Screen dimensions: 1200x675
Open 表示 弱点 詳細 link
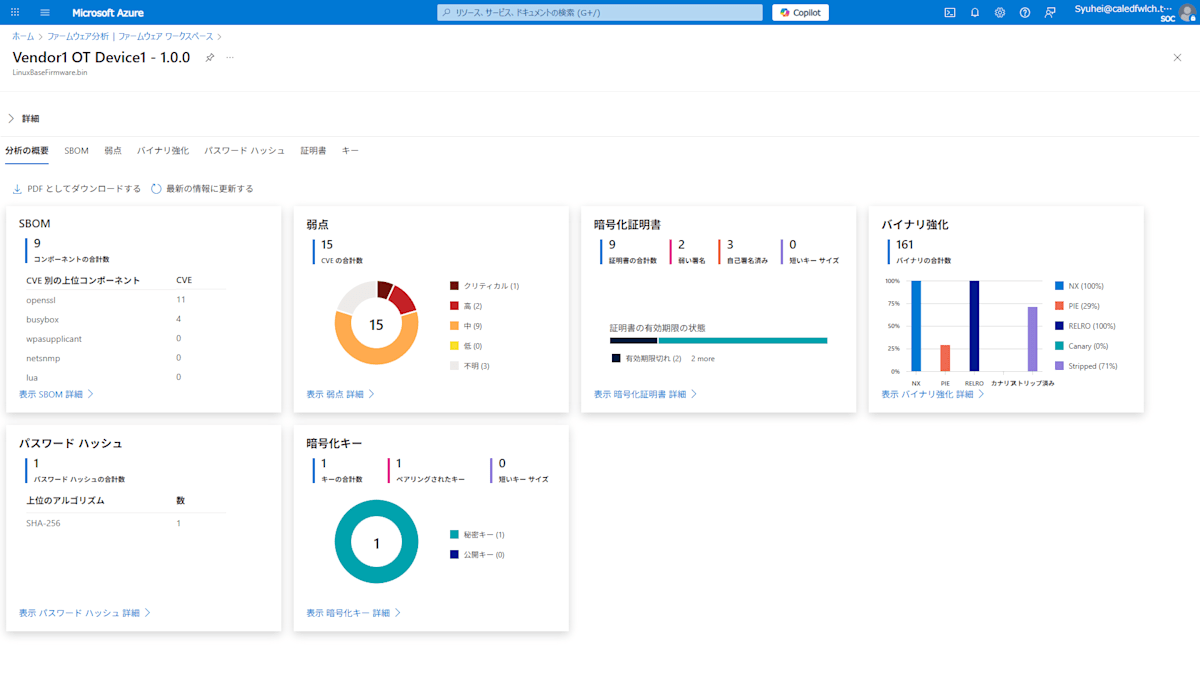point(340,394)
